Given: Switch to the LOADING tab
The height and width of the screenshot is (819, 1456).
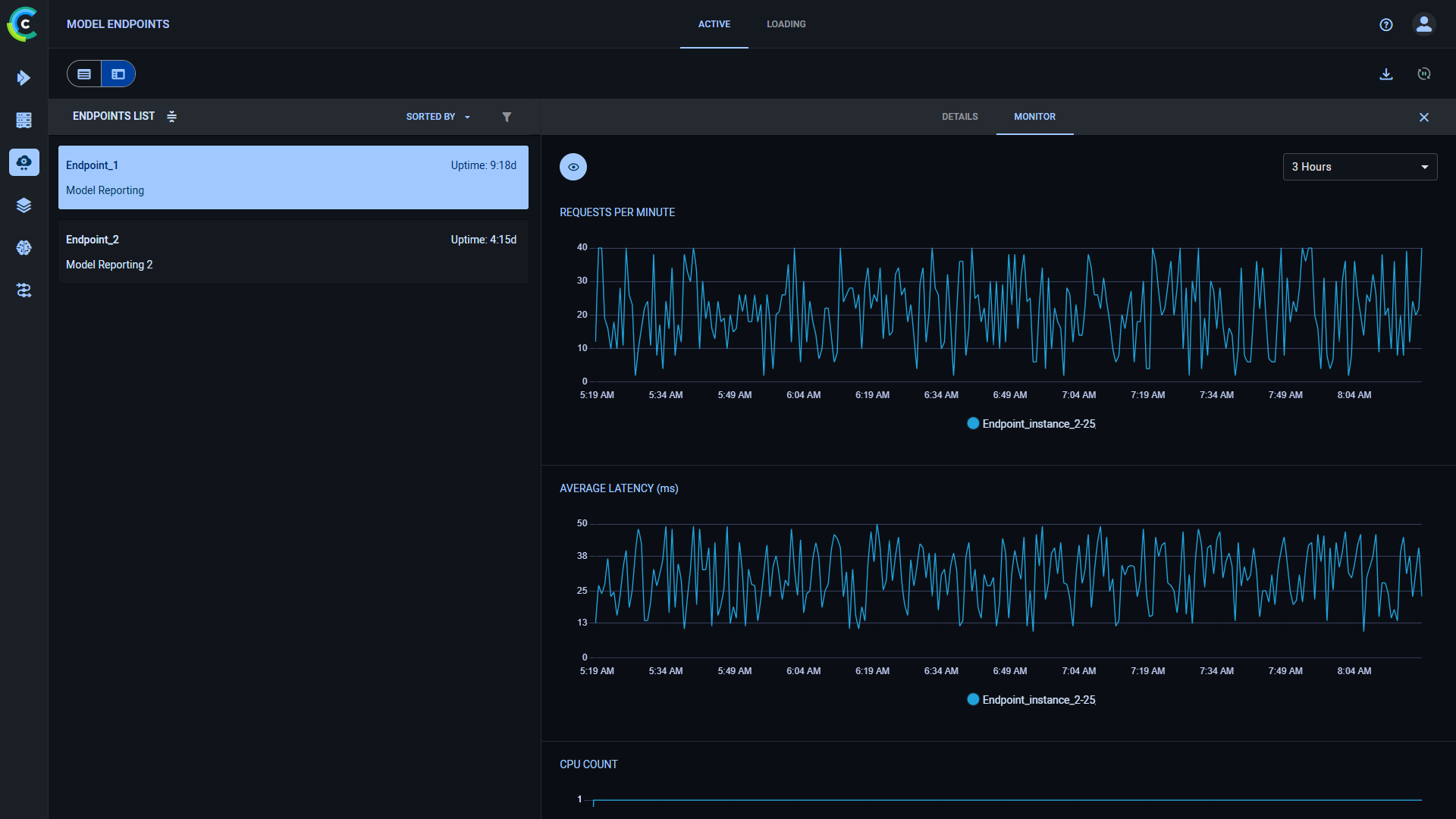Looking at the screenshot, I should [786, 24].
